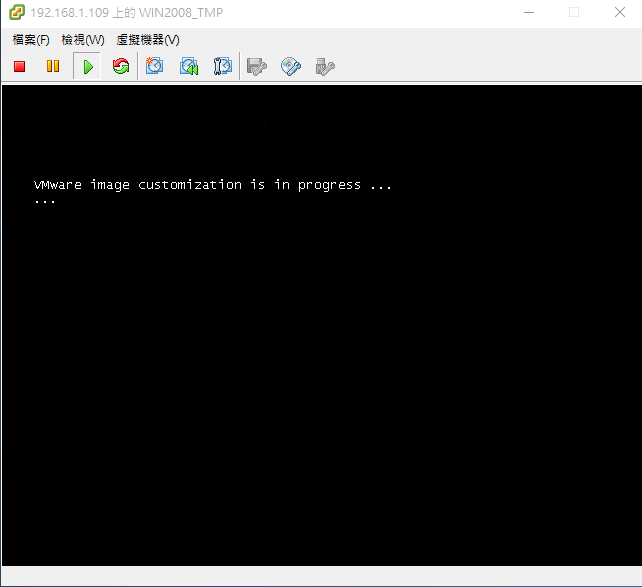
Task: Click the green power on button
Action: 88,66
